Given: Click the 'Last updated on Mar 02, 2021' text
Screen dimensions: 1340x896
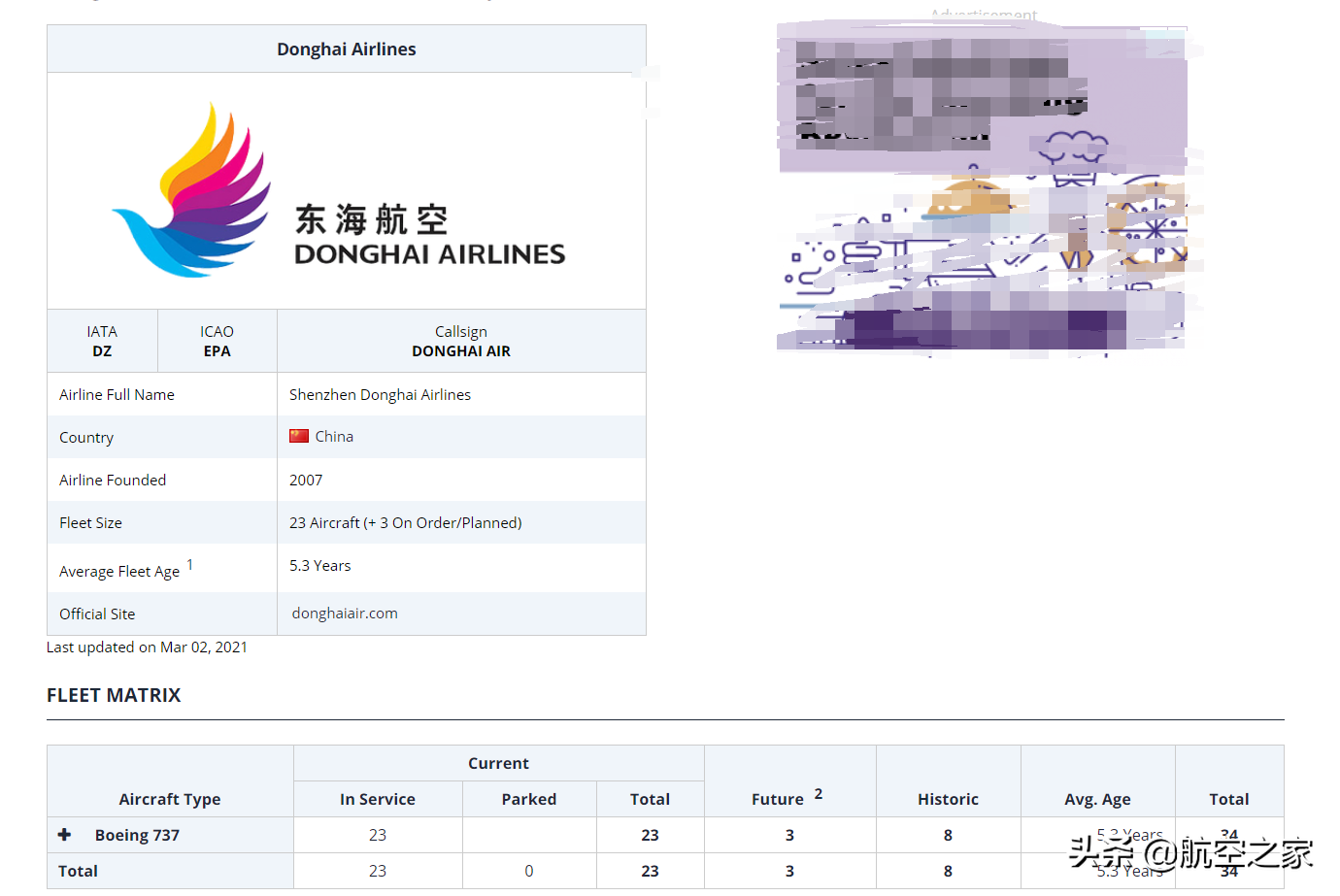Looking at the screenshot, I should 147,647.
